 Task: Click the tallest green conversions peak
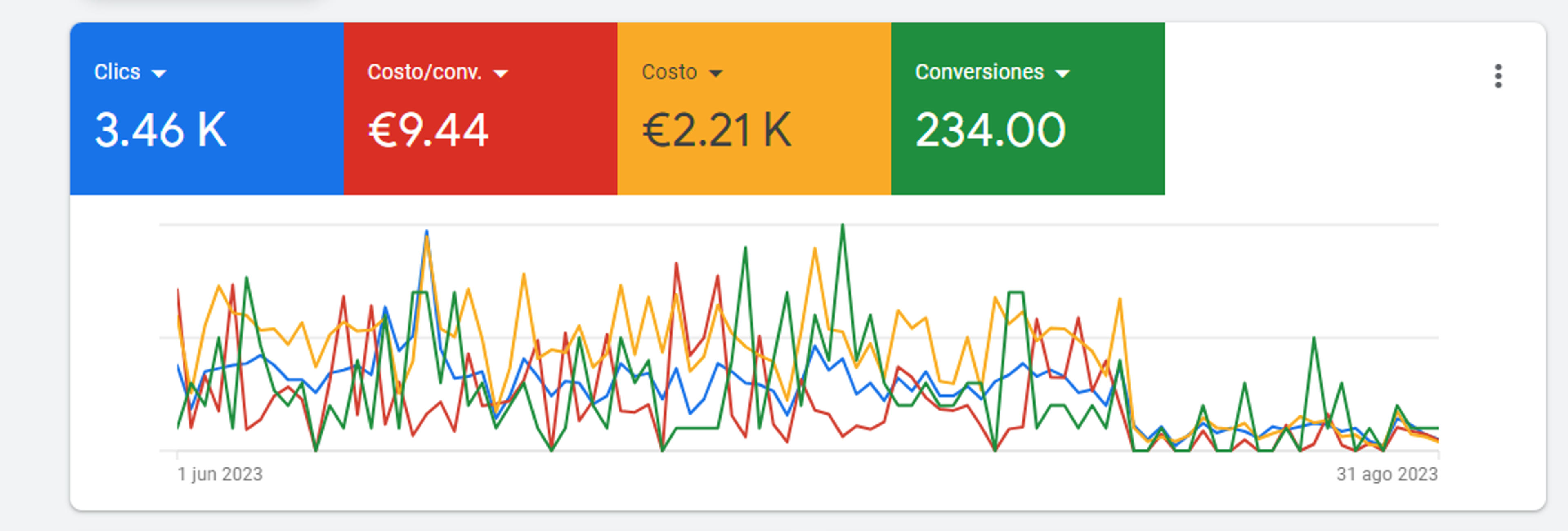point(842,226)
